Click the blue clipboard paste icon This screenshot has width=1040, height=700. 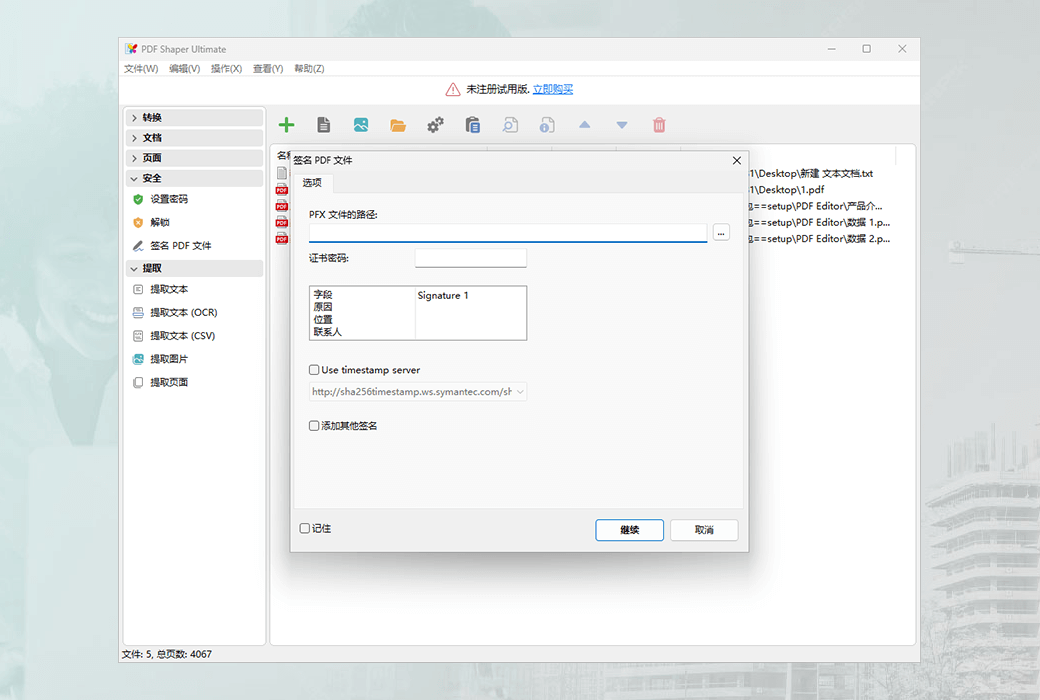point(472,124)
